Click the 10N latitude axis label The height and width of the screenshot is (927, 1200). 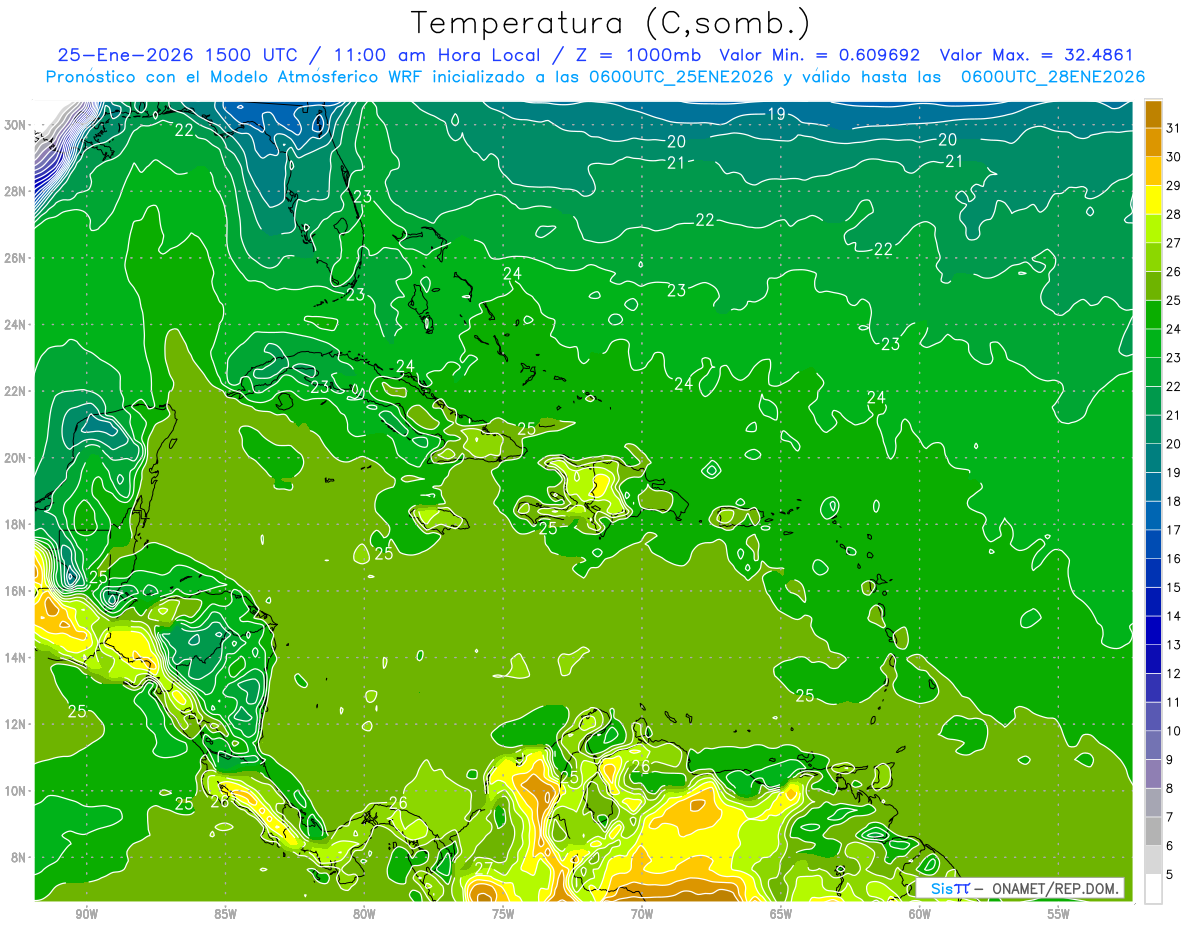[x=16, y=791]
